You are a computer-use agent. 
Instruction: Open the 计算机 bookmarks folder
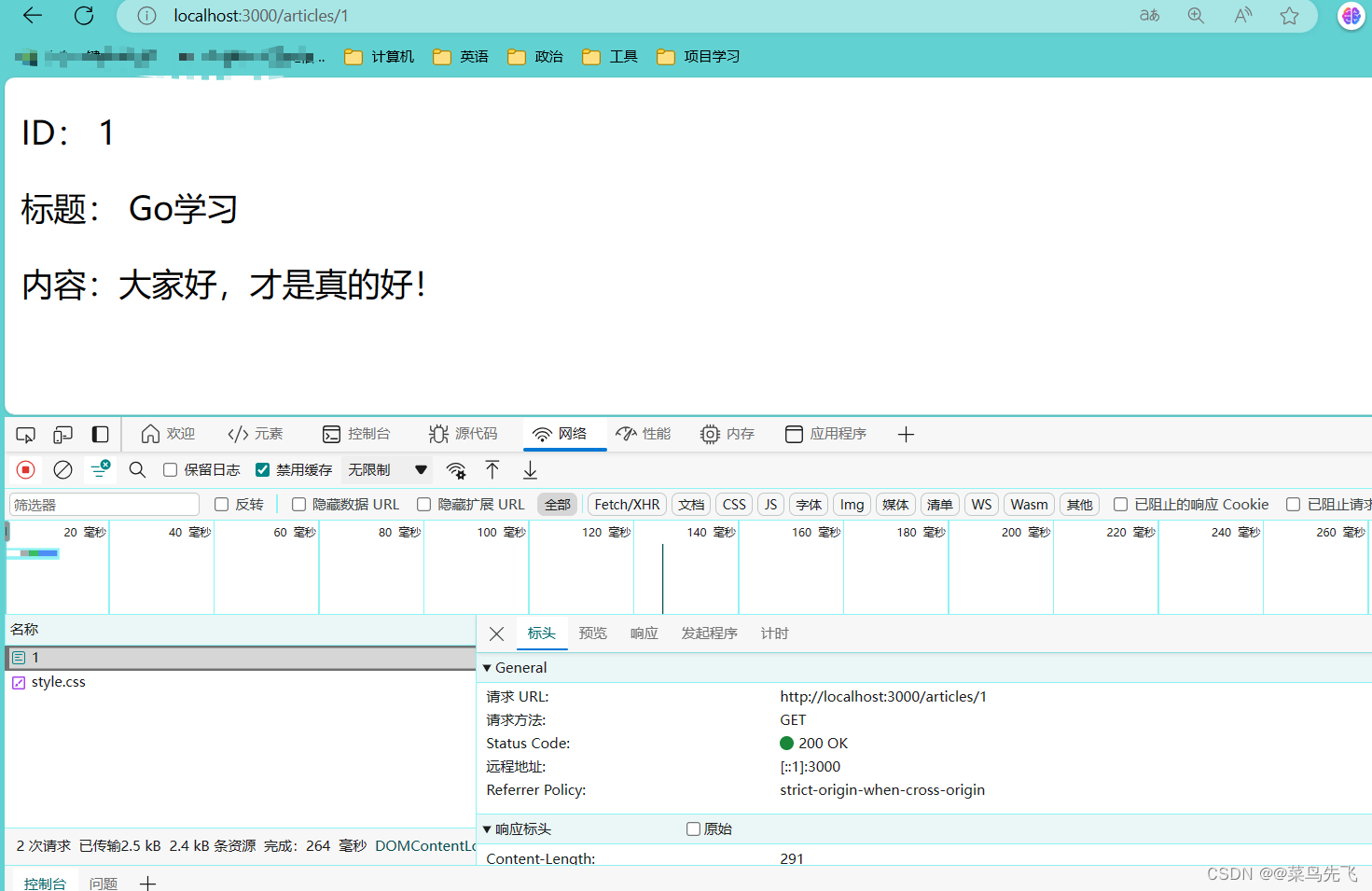point(380,57)
